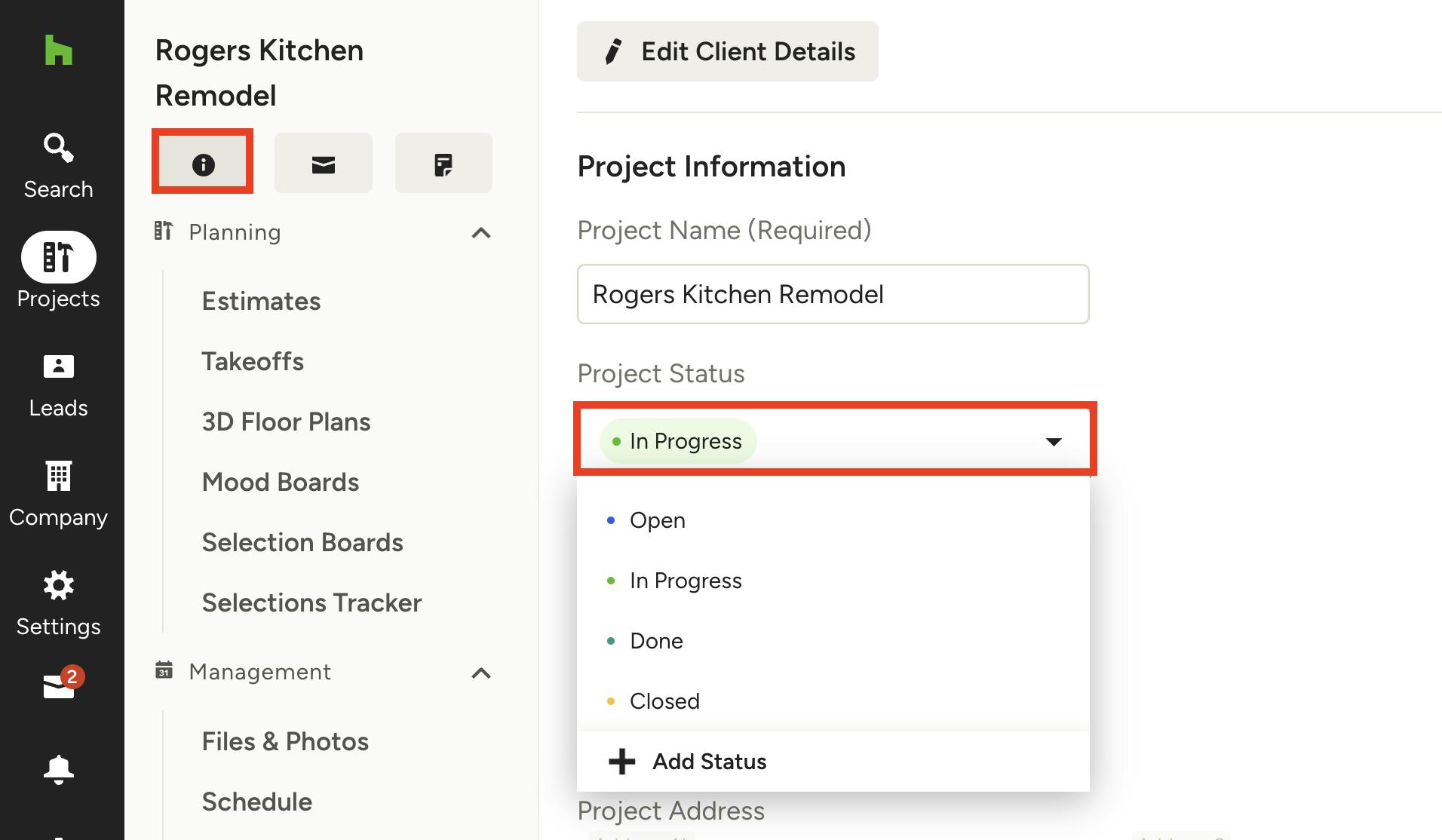Open the project notes icon button

pos(443,164)
